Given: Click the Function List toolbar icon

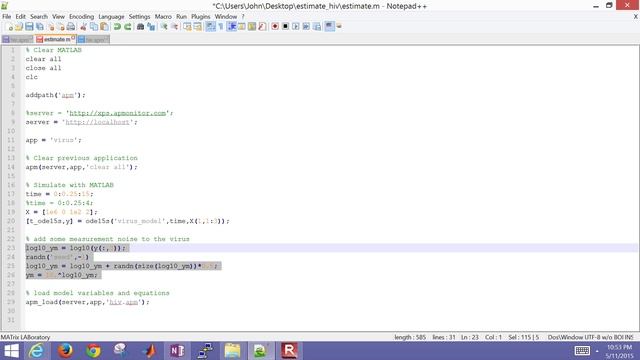Looking at the screenshot, I should [x=262, y=27].
